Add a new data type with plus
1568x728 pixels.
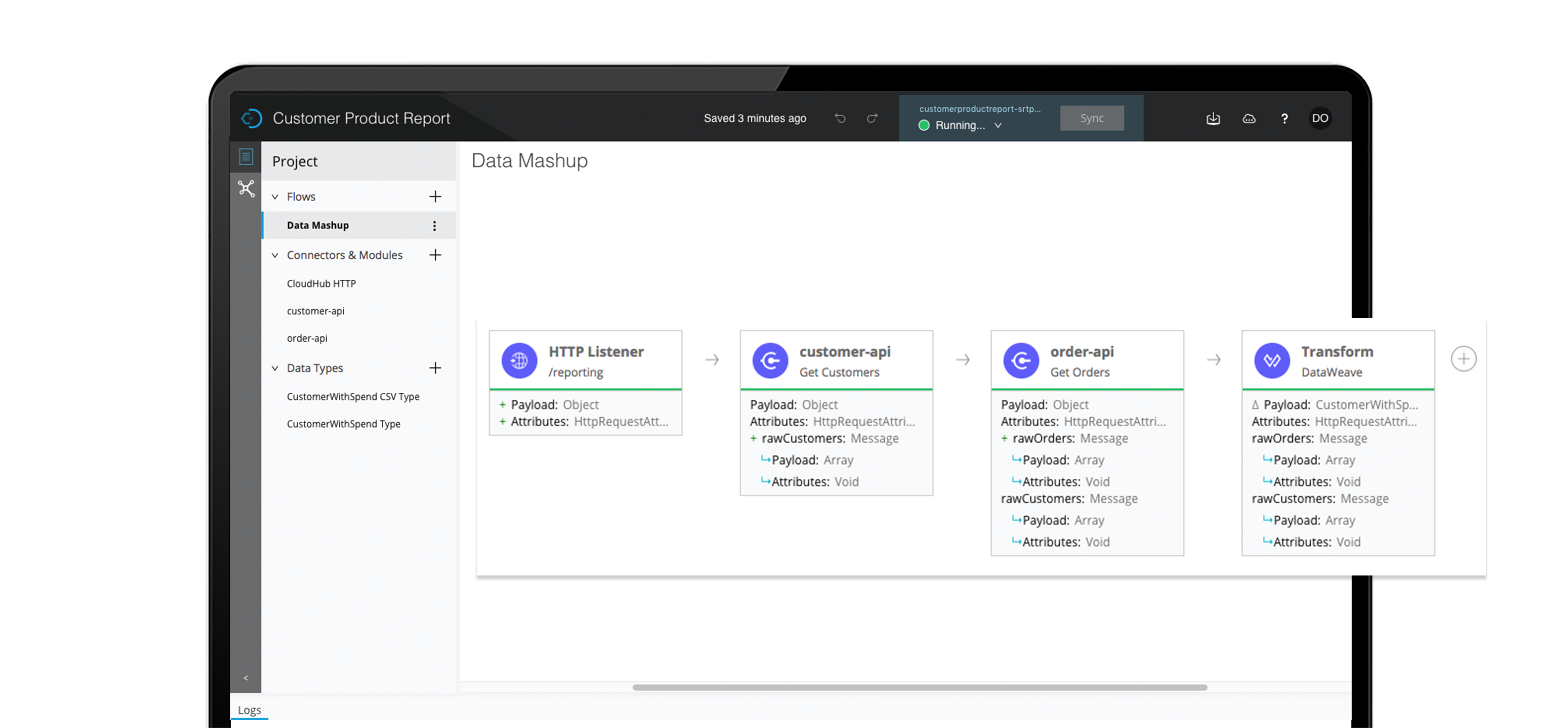pos(435,368)
